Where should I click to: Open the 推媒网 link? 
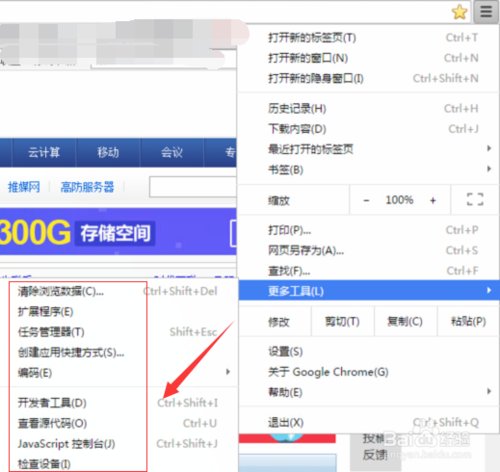click(24, 187)
